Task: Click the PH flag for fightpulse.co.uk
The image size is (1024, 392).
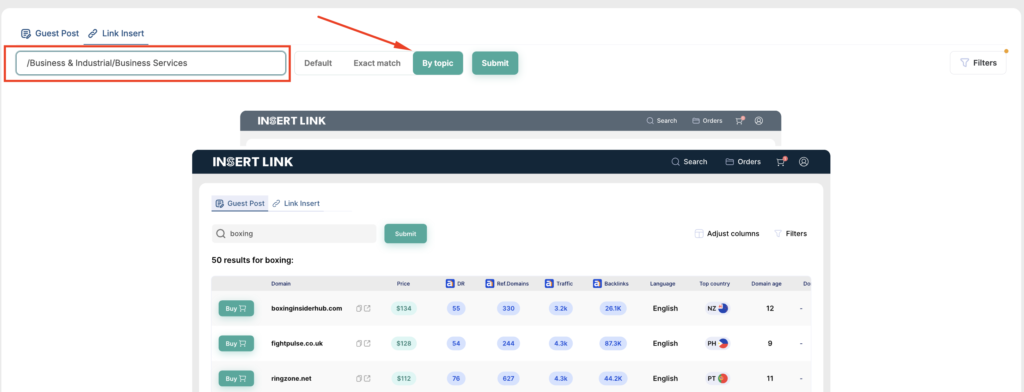Action: coord(723,343)
